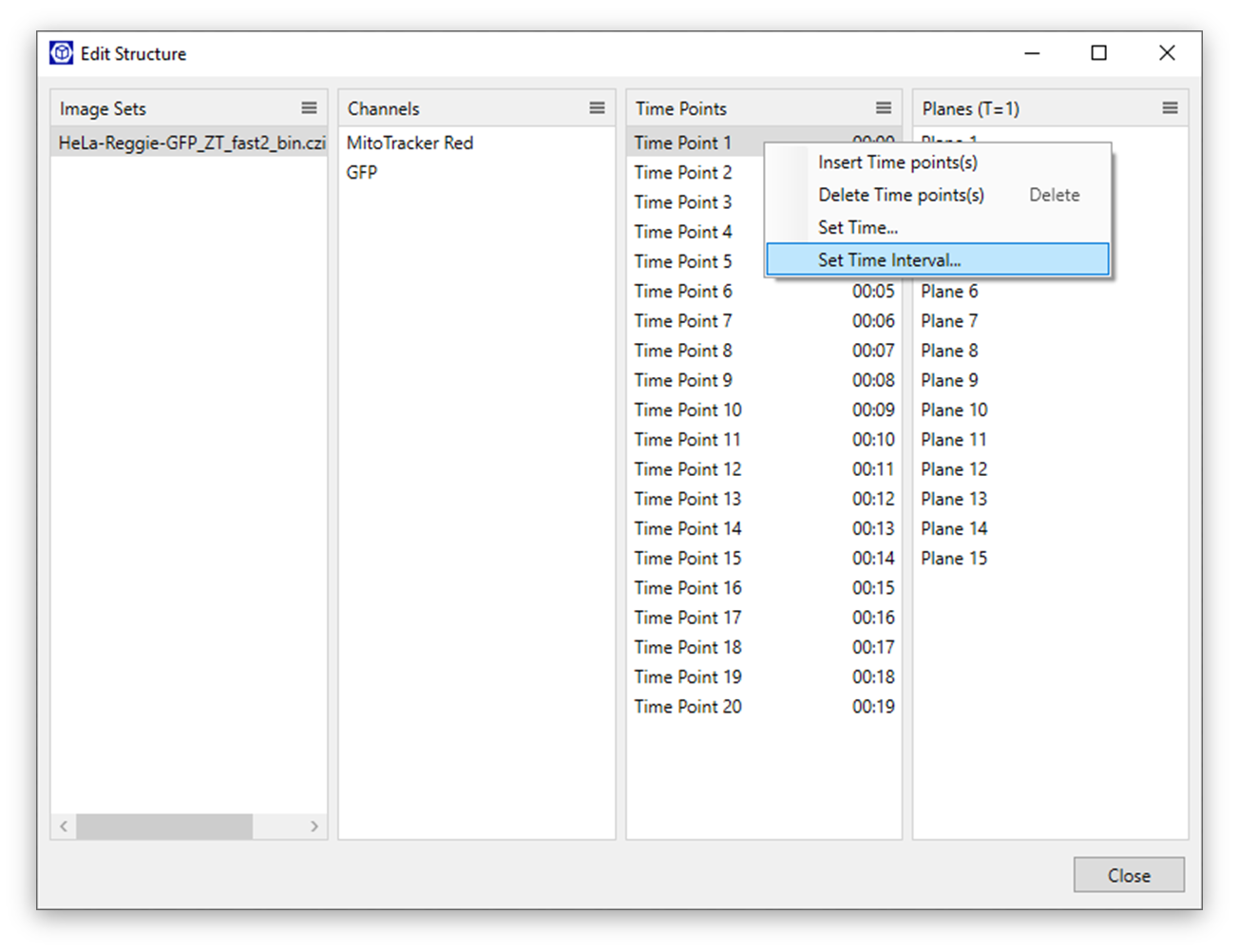Select the Set Time option
1239x952 pixels.
click(x=857, y=227)
